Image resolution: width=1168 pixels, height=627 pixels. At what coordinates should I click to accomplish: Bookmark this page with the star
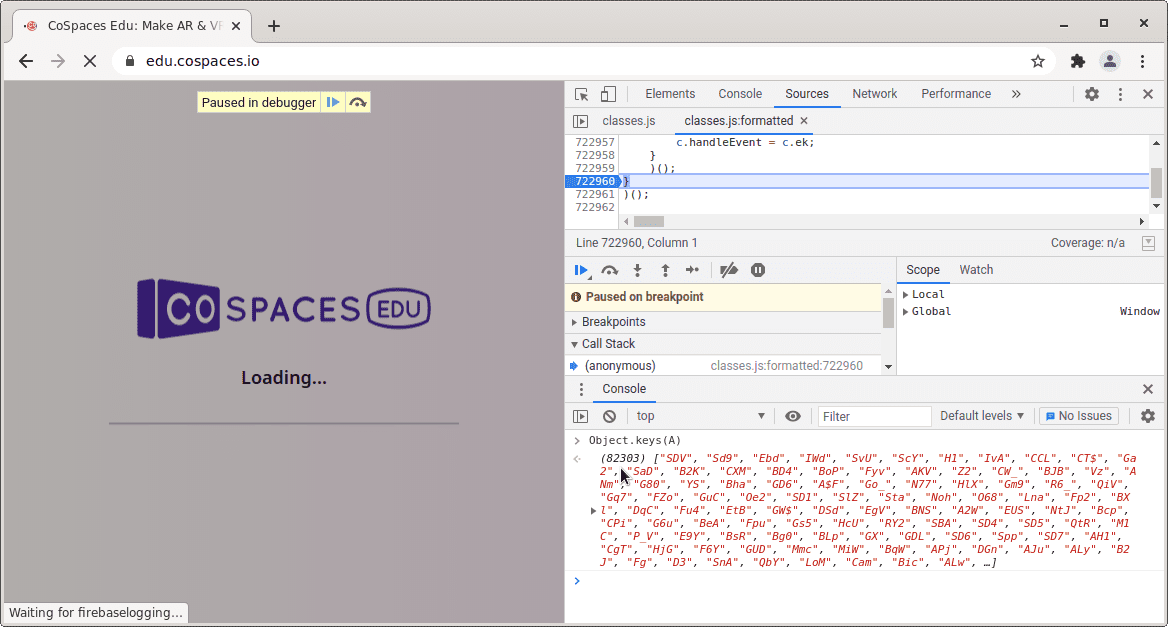1038,61
